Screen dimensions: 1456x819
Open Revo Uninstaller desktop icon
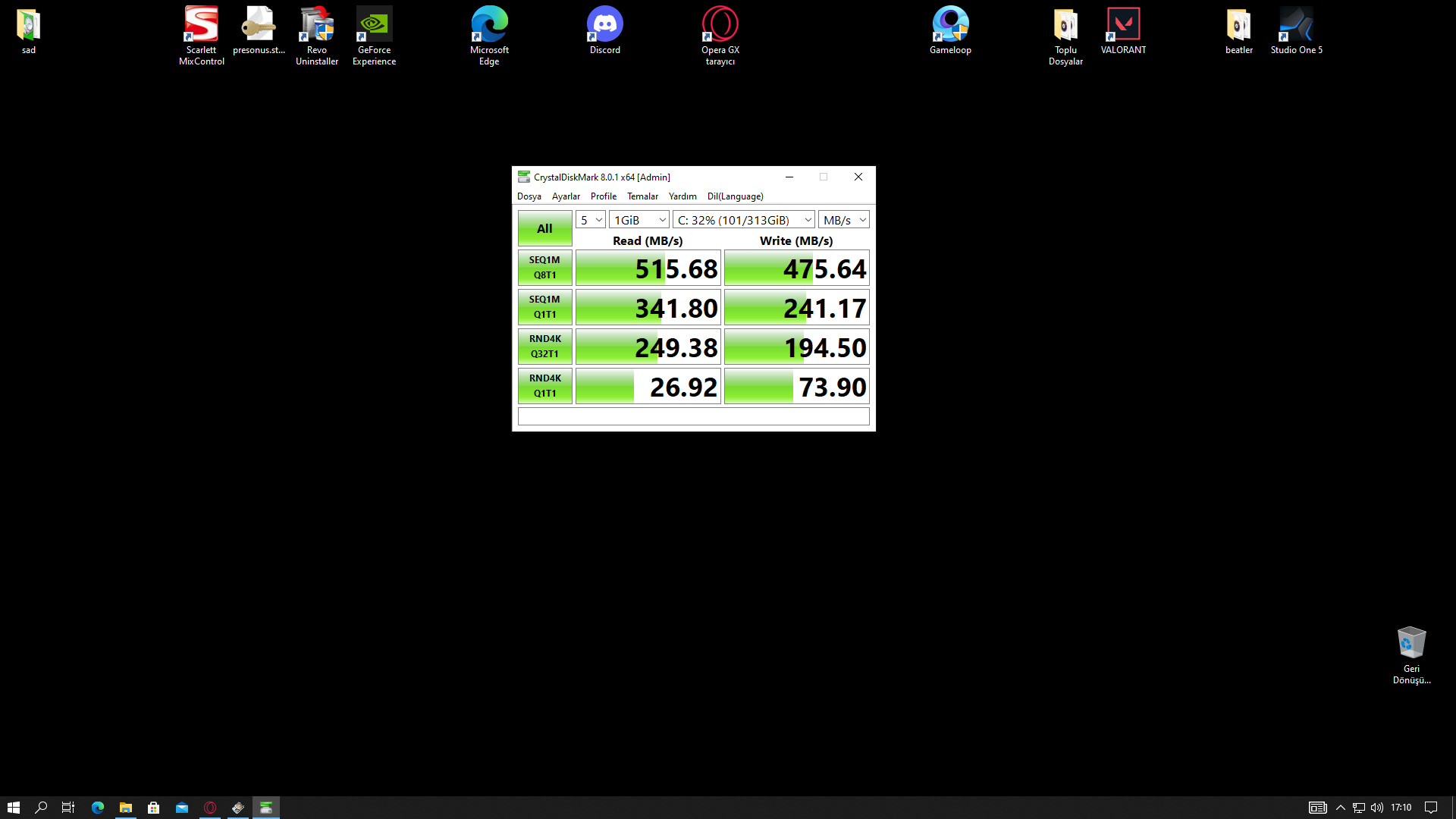316,25
